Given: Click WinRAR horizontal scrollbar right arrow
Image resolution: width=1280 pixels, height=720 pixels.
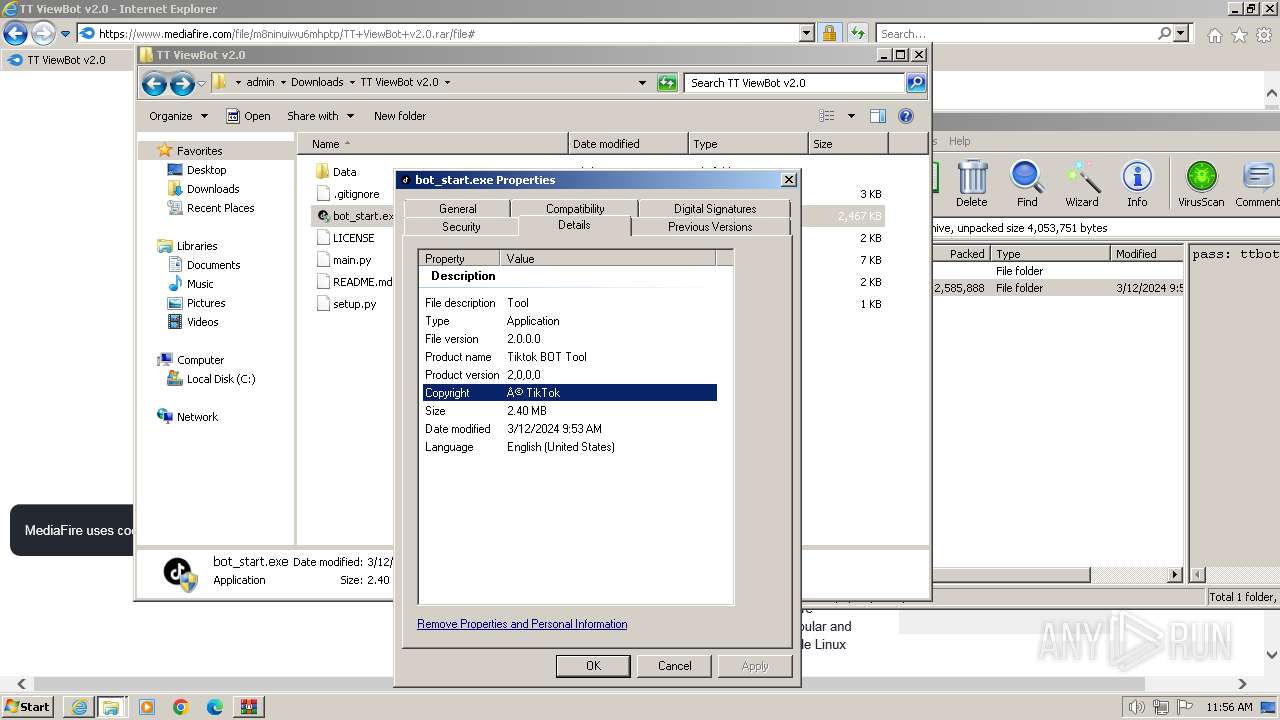Looking at the screenshot, I should (1176, 575).
